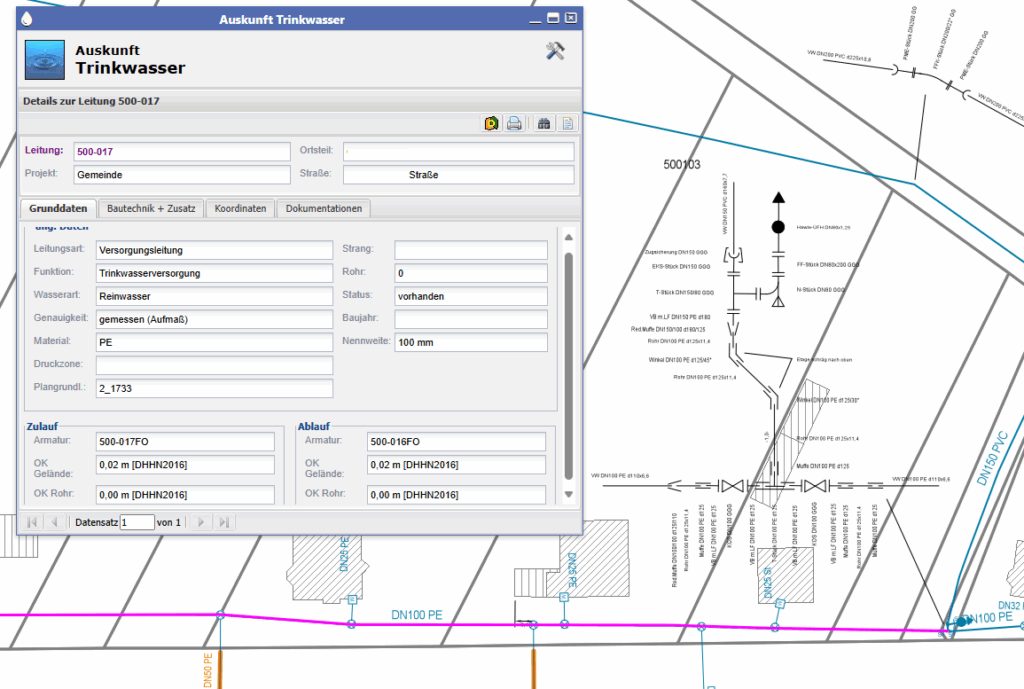Viewport: 1024px width, 689px height.
Task: Focus the Projekt field with Gemeinde
Action: point(182,175)
